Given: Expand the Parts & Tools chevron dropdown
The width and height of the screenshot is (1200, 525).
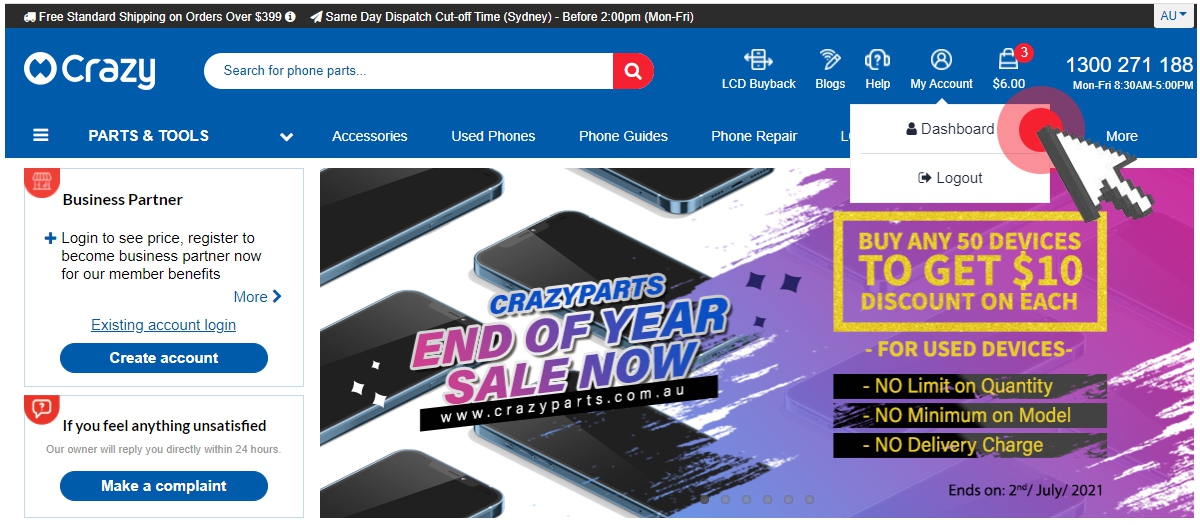Looking at the screenshot, I should 287,137.
